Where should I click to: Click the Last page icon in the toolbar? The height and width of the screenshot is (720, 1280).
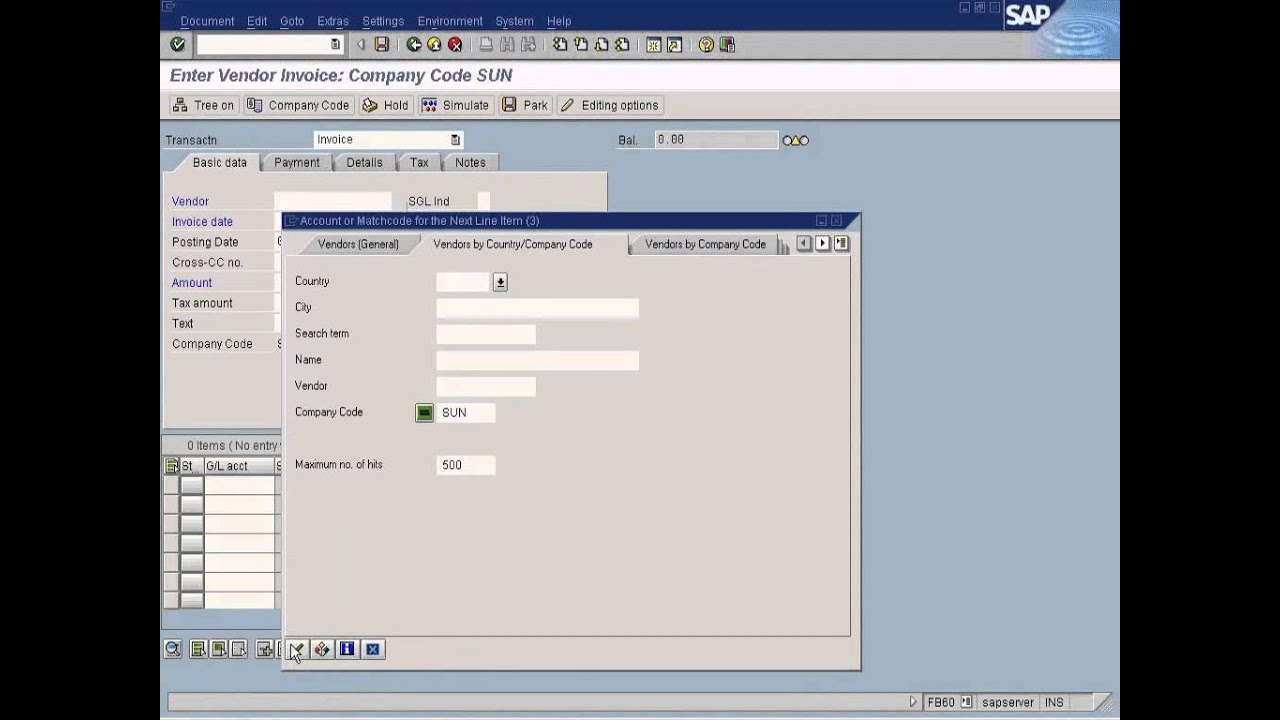click(622, 45)
